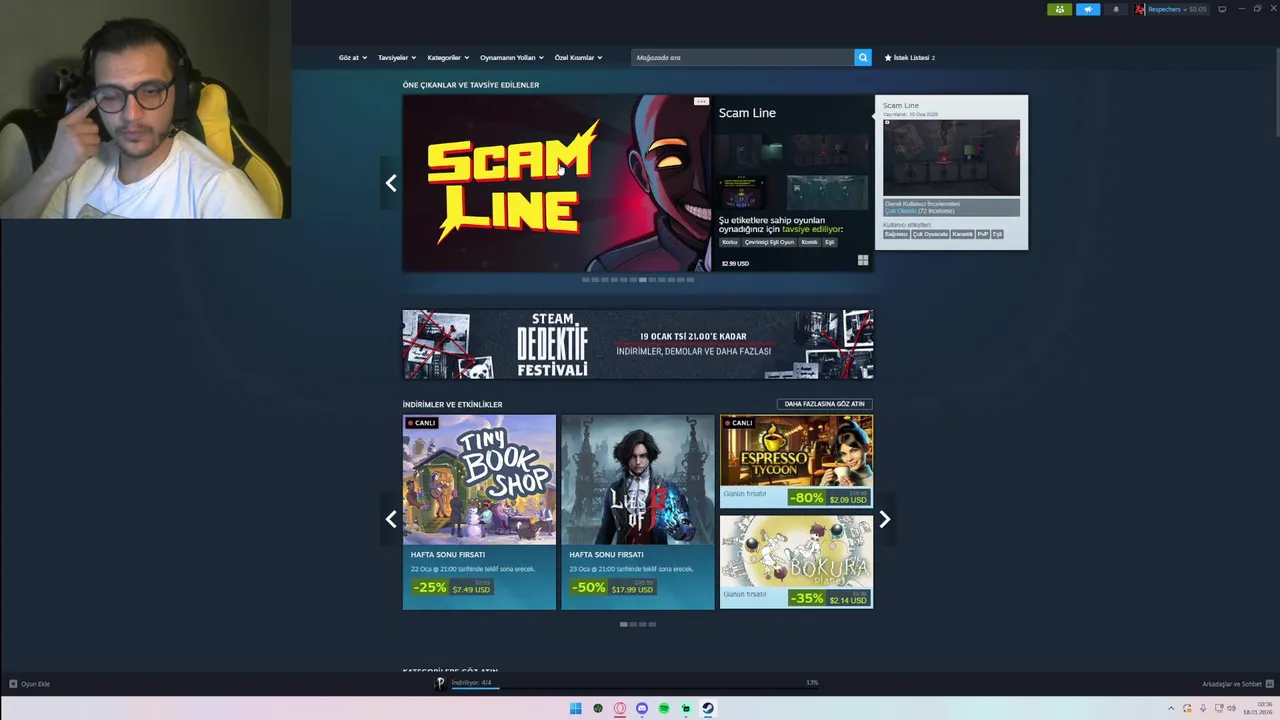The height and width of the screenshot is (720, 1280).
Task: Click the download progress bar
Action: (x=635, y=689)
